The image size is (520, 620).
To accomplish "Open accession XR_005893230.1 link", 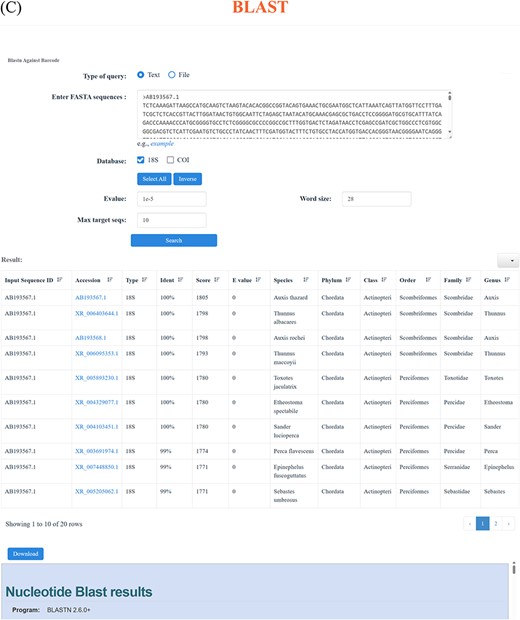I will pos(96,378).
